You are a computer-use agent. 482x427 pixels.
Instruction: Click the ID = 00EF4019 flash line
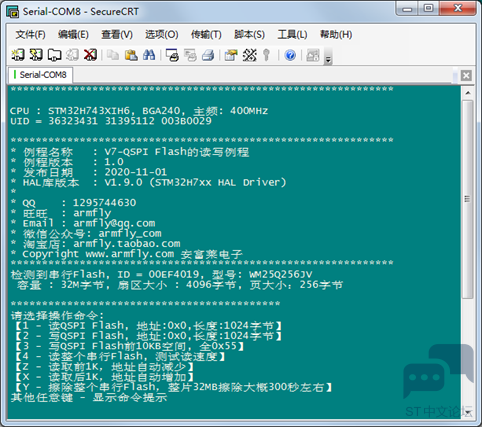[x=161, y=275]
